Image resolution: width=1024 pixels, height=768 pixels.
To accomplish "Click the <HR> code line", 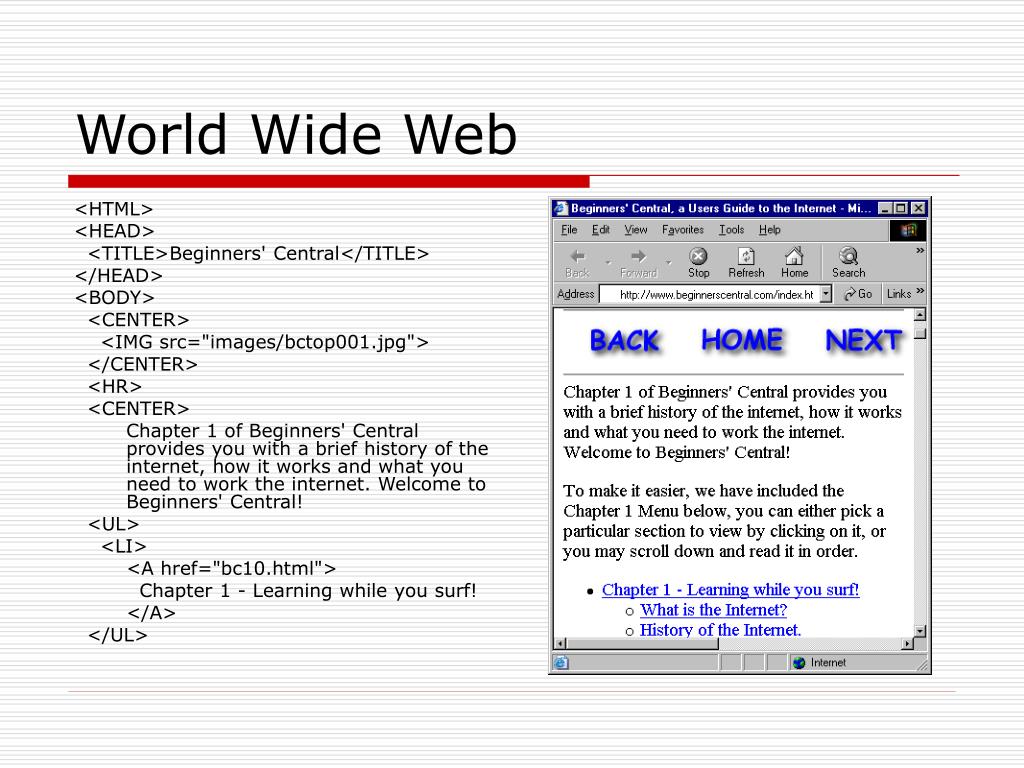I will point(115,387).
